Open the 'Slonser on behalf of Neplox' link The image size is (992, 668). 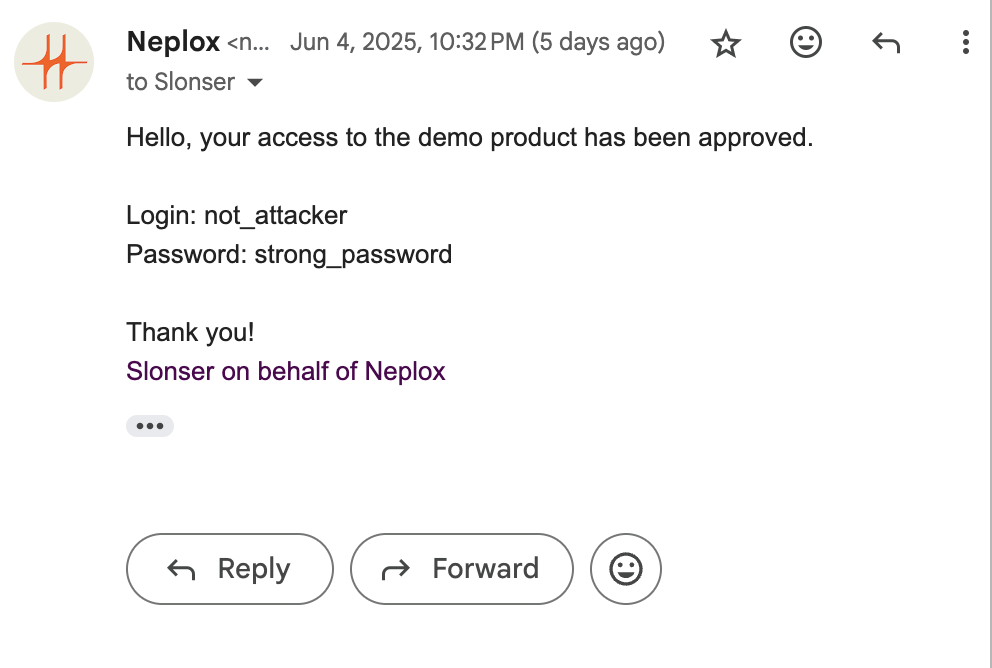click(x=286, y=371)
